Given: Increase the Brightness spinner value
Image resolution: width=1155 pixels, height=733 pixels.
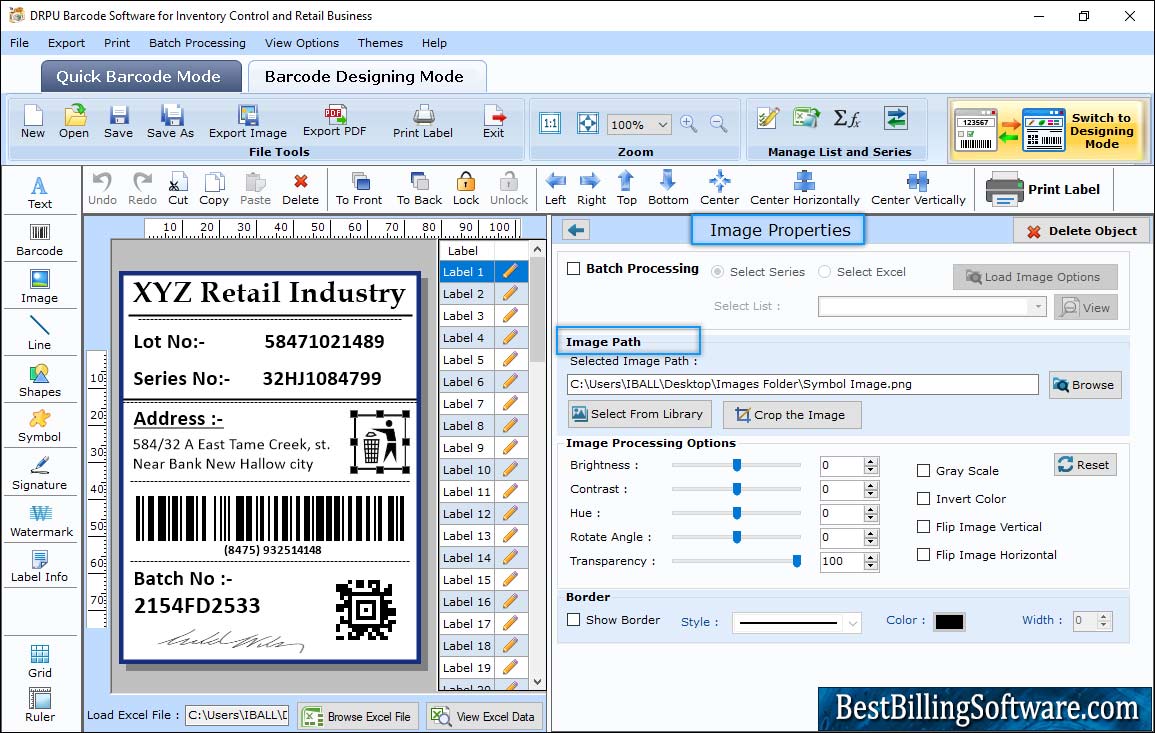Looking at the screenshot, I should click(x=871, y=461).
